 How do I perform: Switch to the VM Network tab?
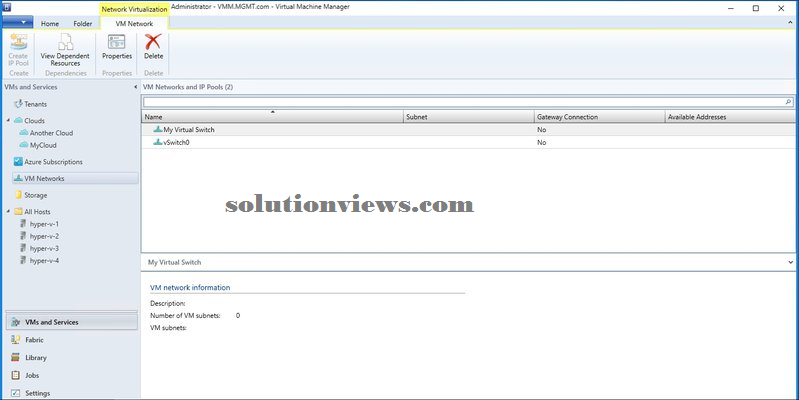click(x=135, y=23)
